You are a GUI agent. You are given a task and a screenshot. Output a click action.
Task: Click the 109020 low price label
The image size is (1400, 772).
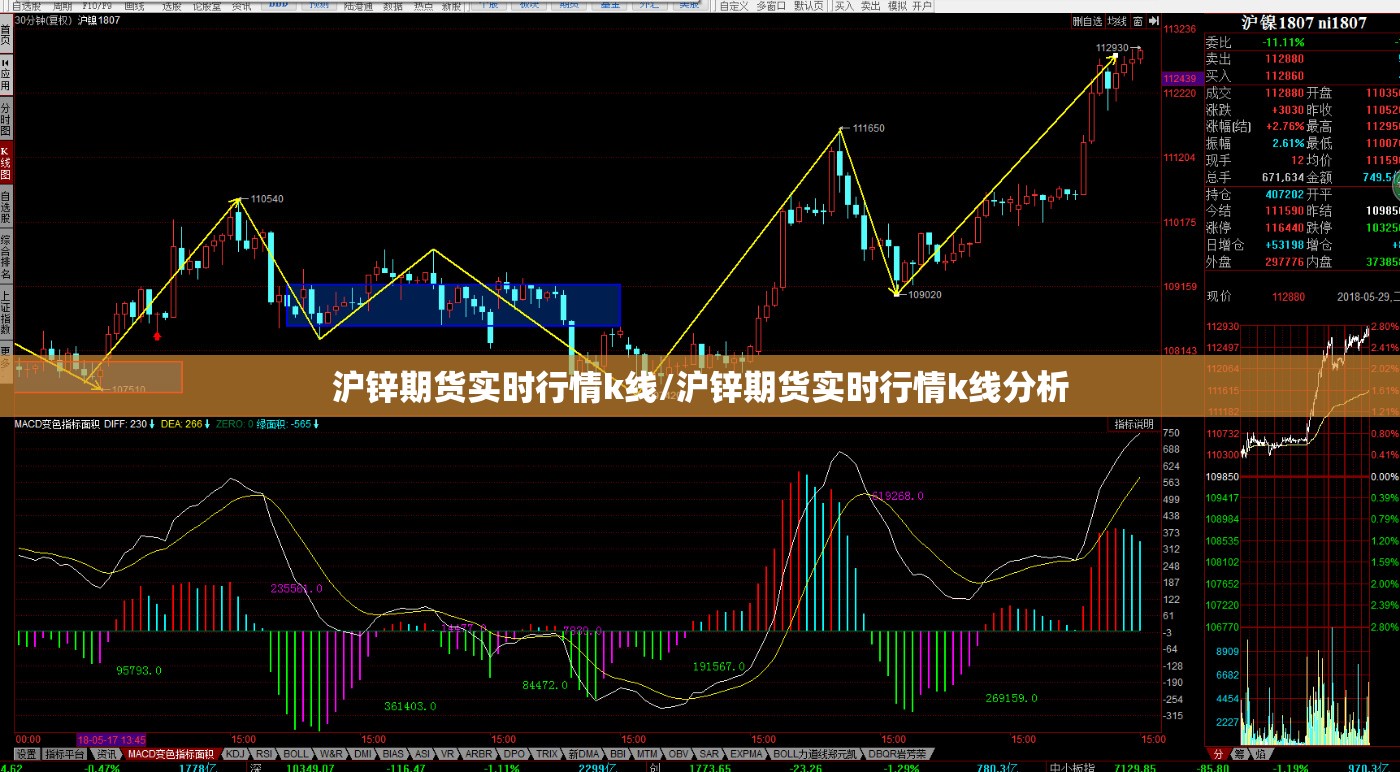(925, 295)
